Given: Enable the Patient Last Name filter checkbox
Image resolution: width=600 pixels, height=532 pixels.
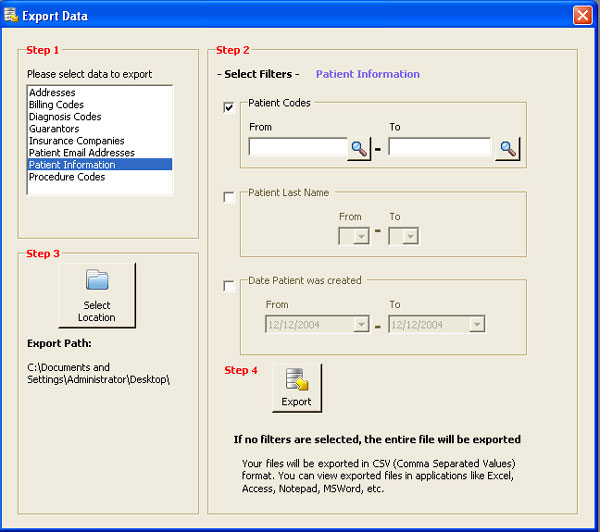Looking at the screenshot, I should click(x=230, y=197).
